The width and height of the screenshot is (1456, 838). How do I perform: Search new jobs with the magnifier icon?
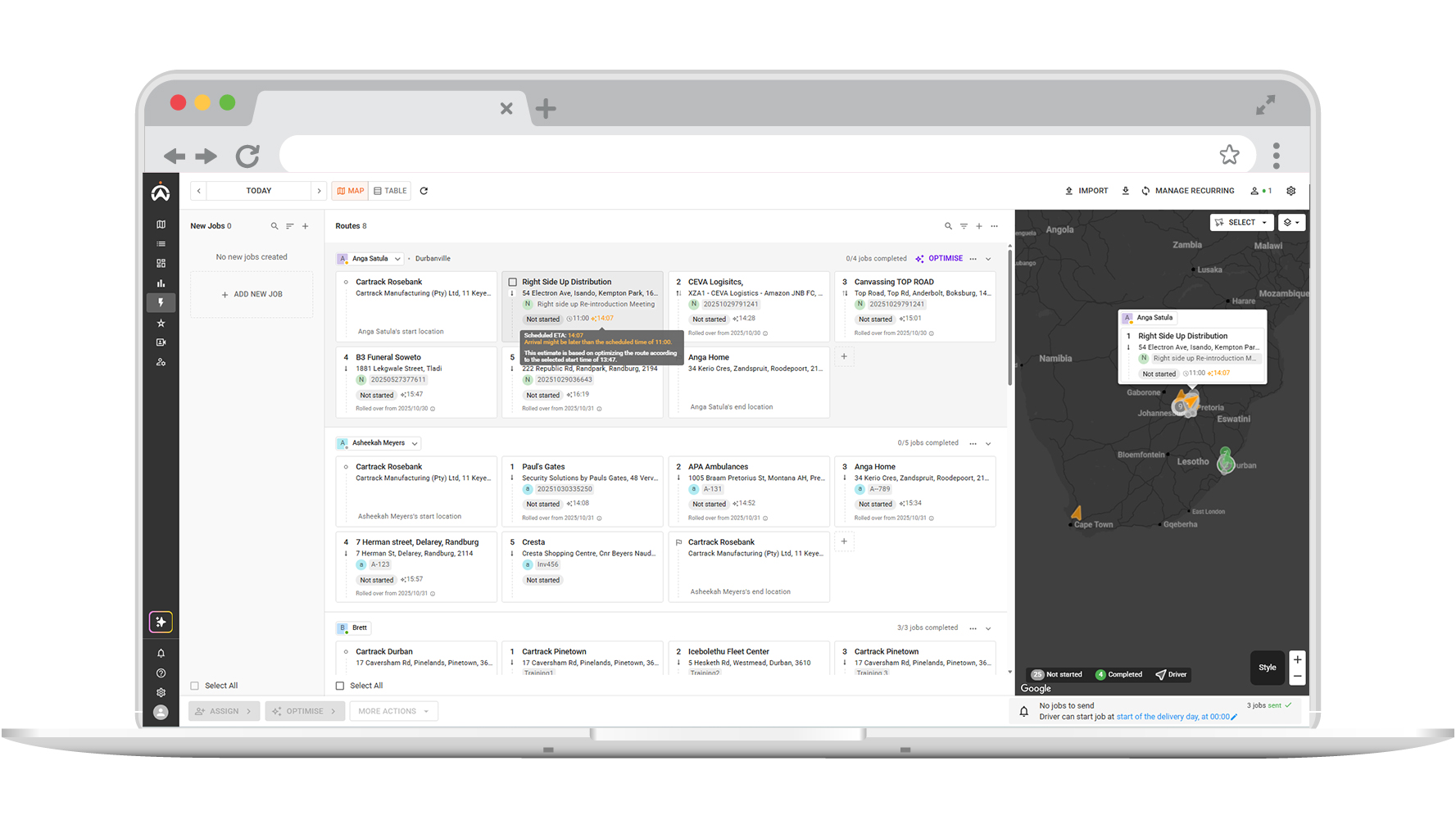tap(274, 226)
